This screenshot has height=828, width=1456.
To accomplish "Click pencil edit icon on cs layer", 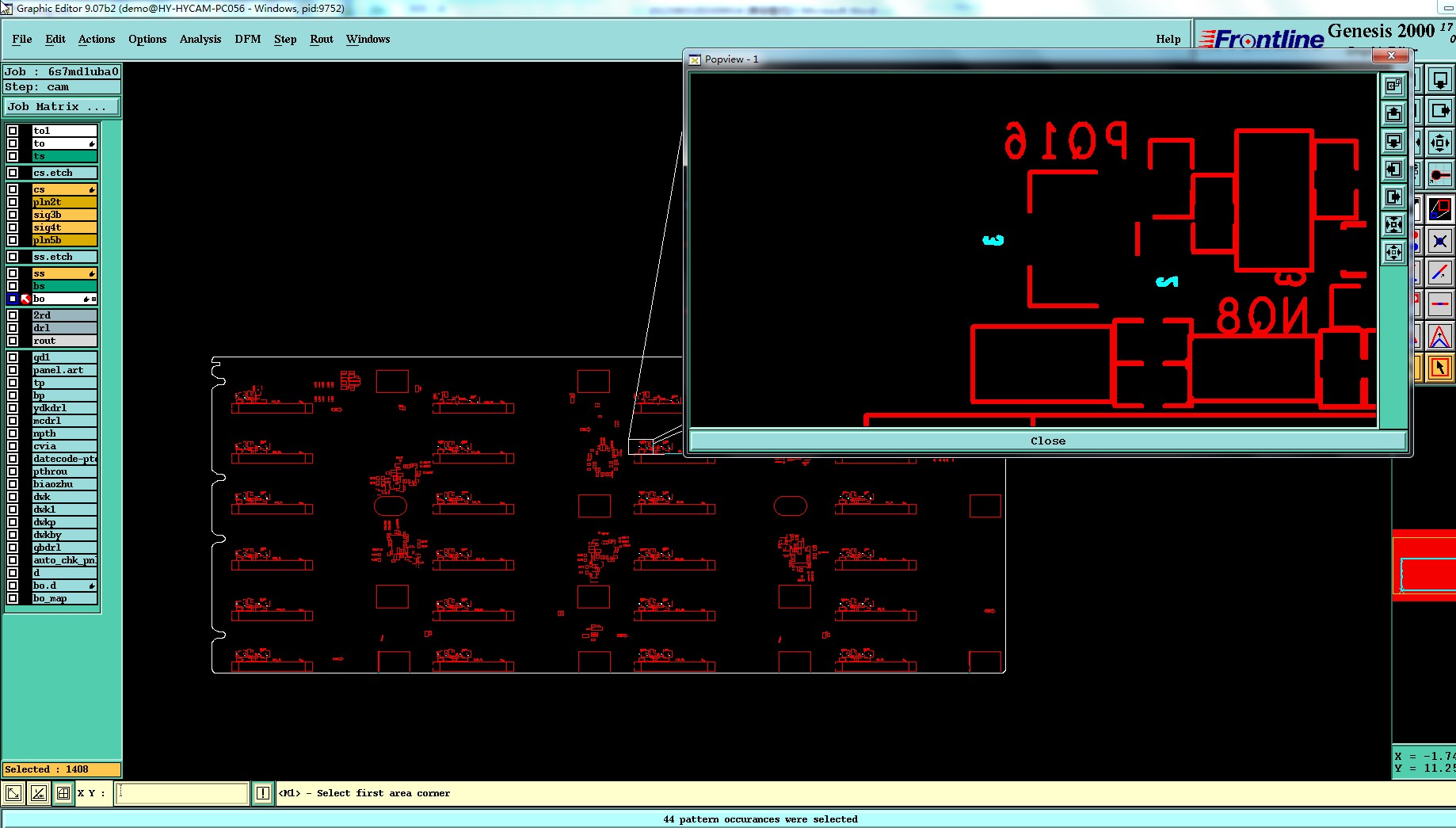I will [92, 189].
